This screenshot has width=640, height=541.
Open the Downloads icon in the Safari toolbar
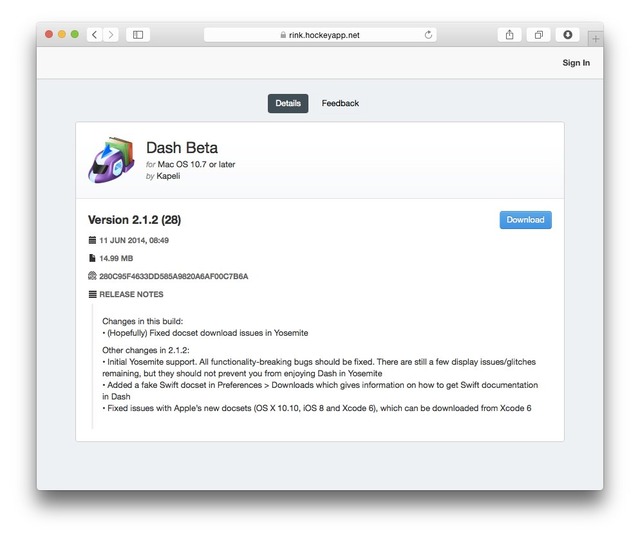568,35
